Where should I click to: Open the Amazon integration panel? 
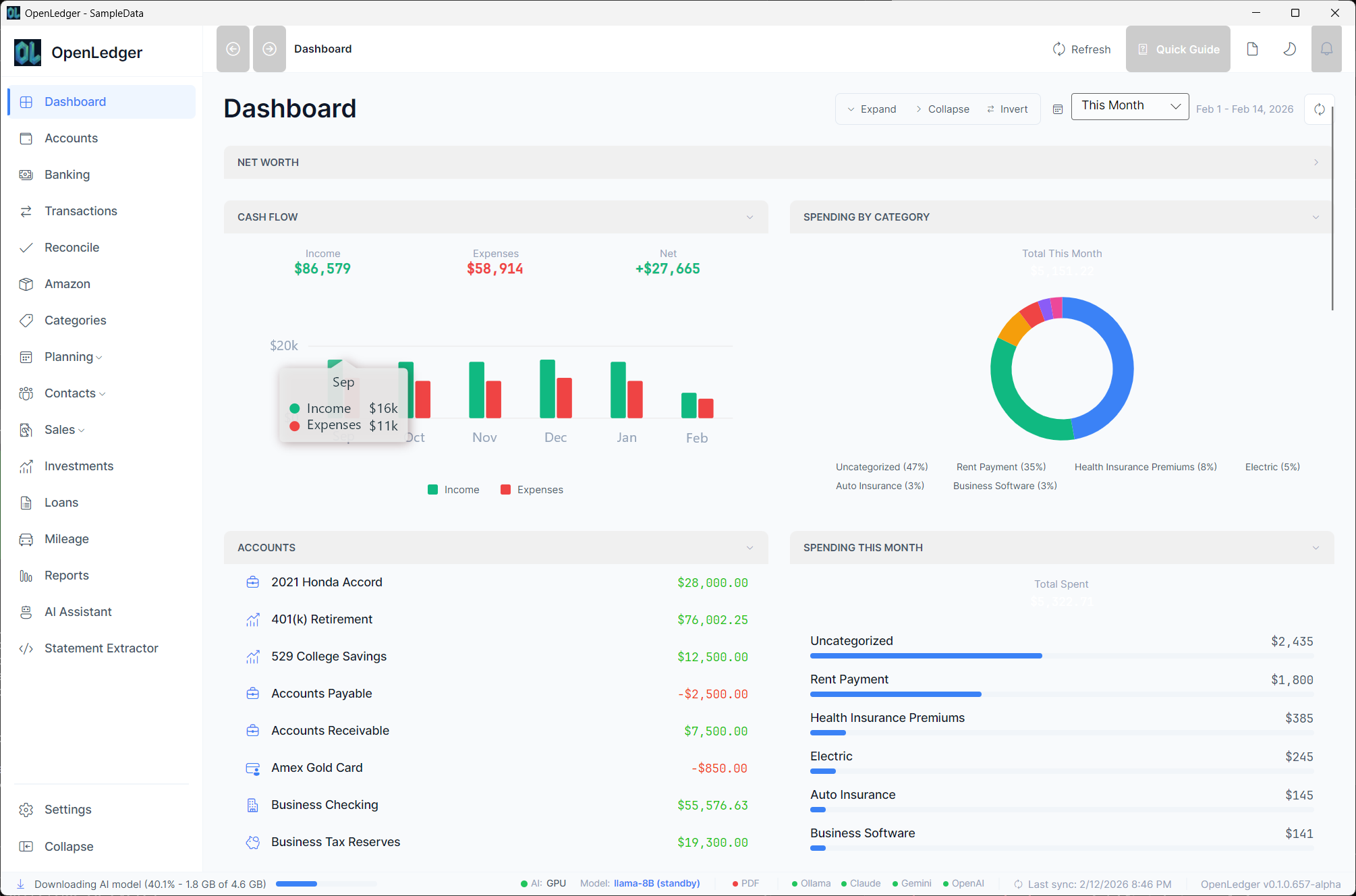[x=67, y=283]
